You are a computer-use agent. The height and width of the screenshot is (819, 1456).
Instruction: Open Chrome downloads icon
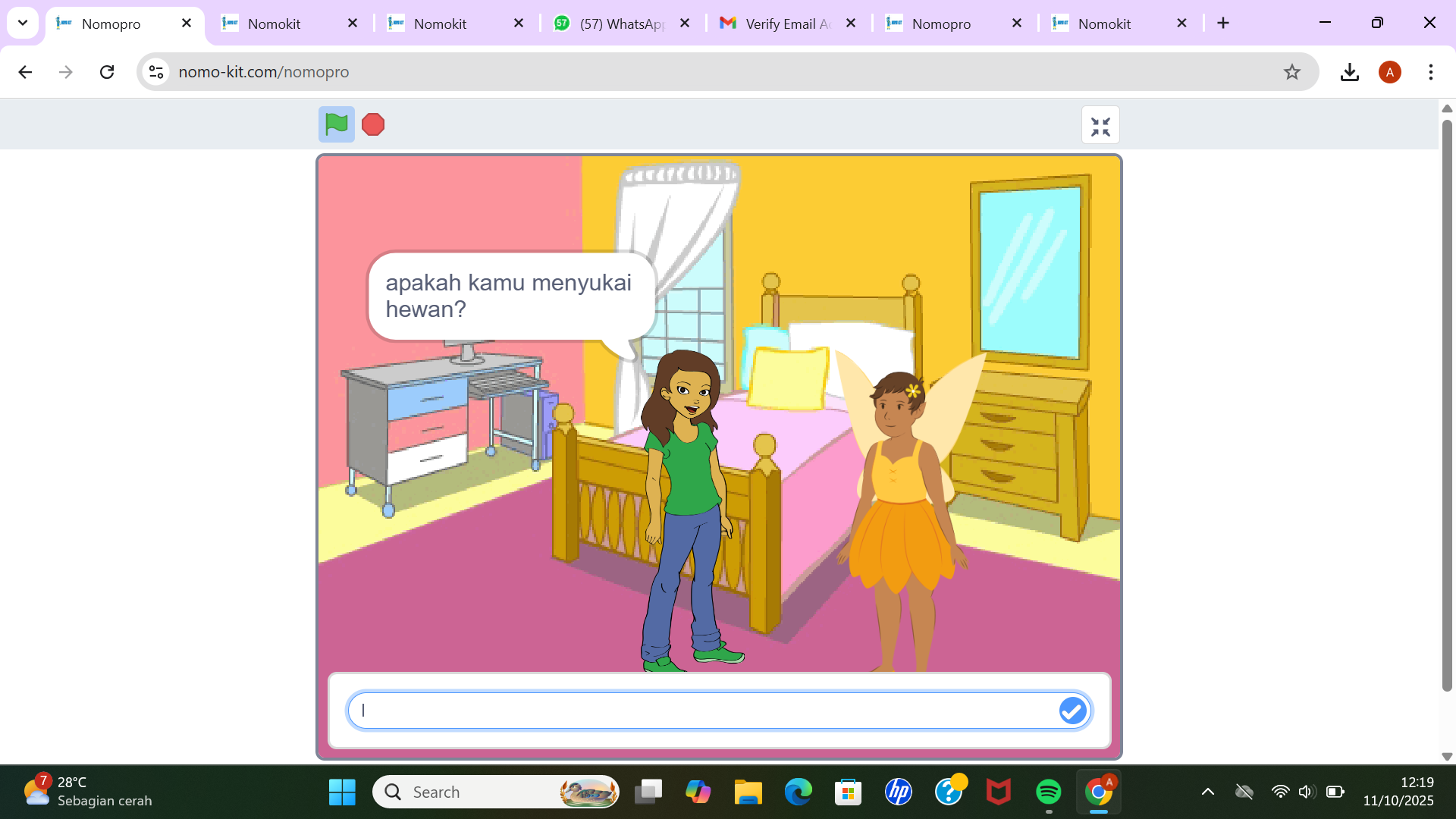[x=1349, y=72]
